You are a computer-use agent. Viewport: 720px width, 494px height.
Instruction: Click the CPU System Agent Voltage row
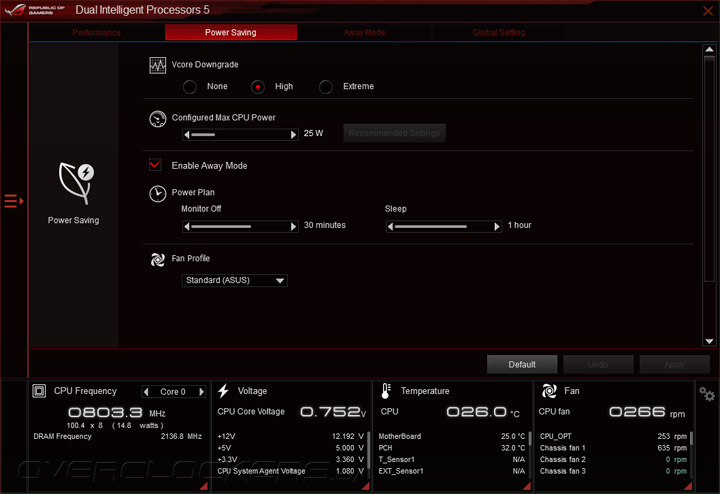click(291, 471)
